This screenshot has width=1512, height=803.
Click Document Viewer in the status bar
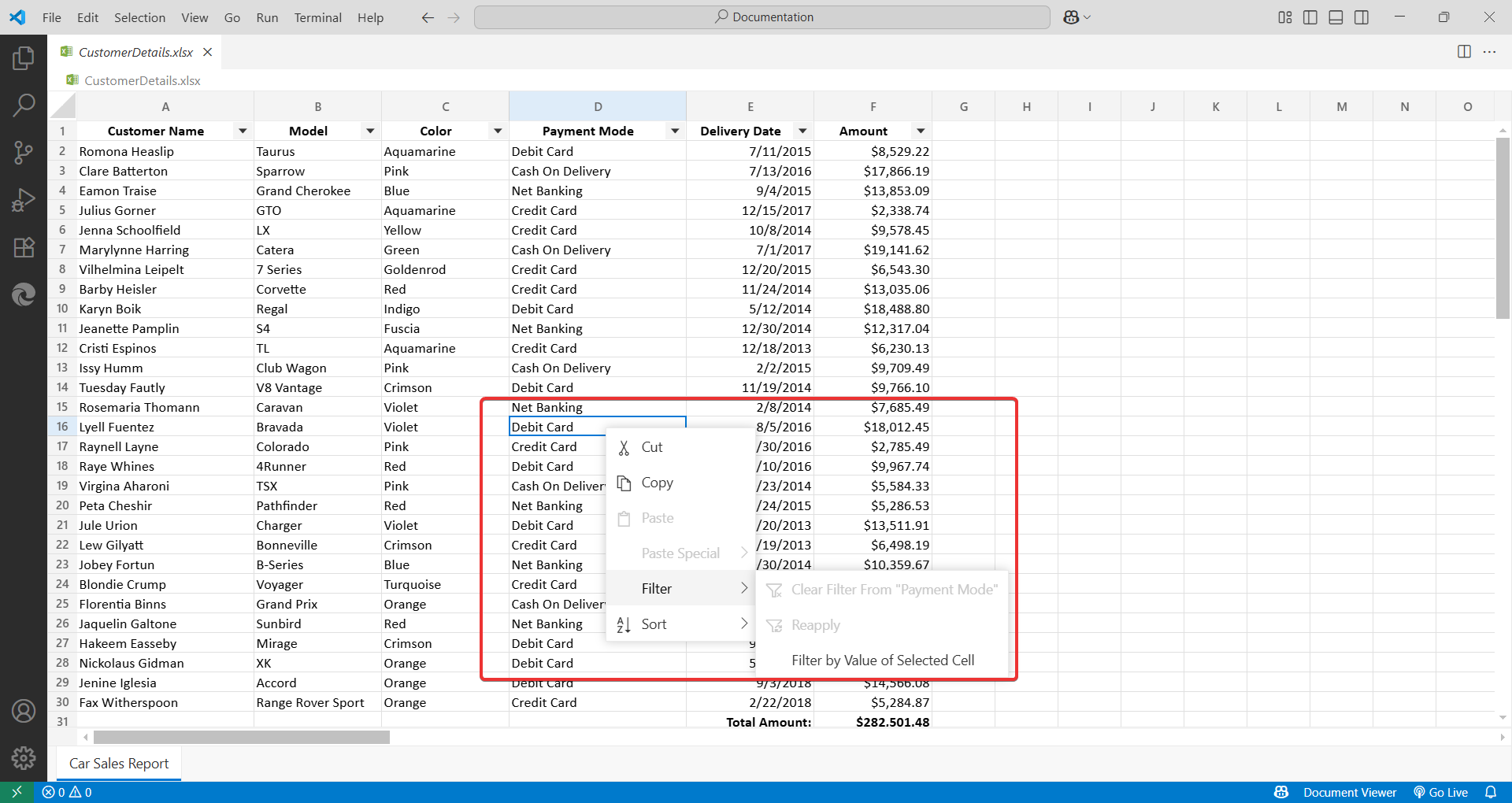pyautogui.click(x=1350, y=792)
